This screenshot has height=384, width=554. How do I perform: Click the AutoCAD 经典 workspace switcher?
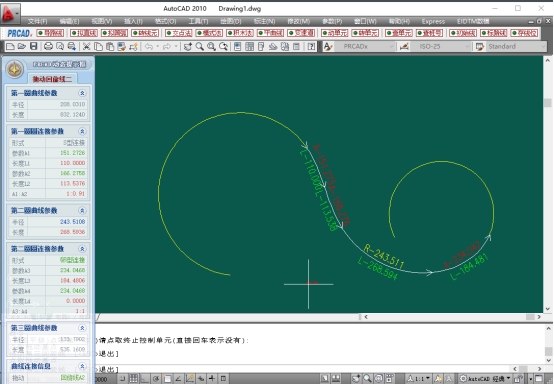click(484, 379)
